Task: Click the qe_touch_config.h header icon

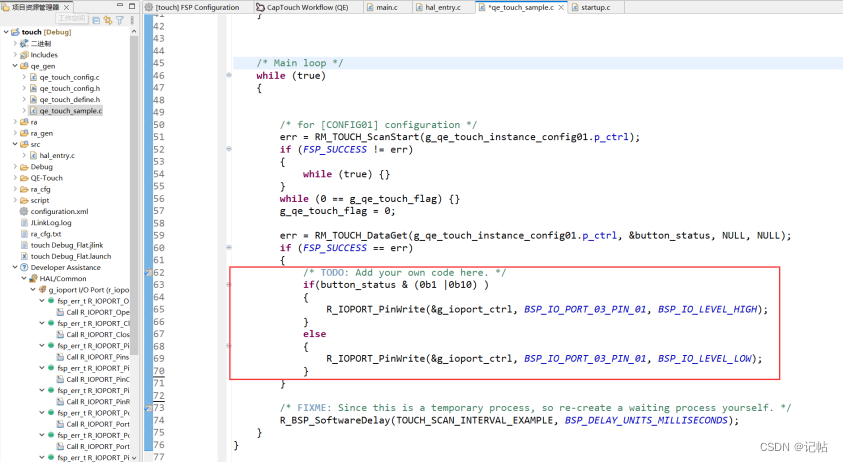Action: coord(33,88)
